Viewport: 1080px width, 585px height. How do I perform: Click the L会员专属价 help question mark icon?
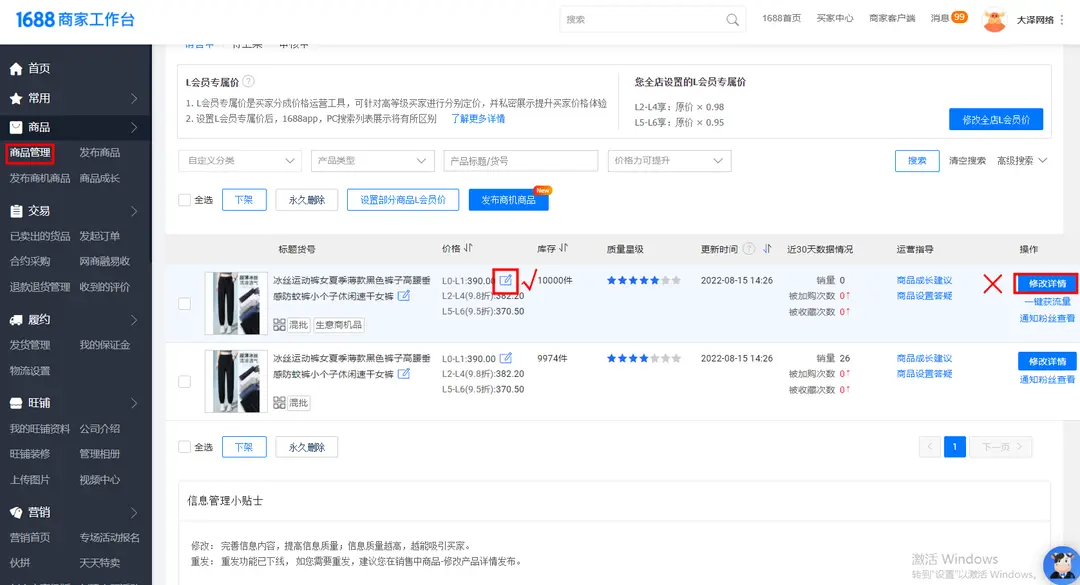point(248,81)
